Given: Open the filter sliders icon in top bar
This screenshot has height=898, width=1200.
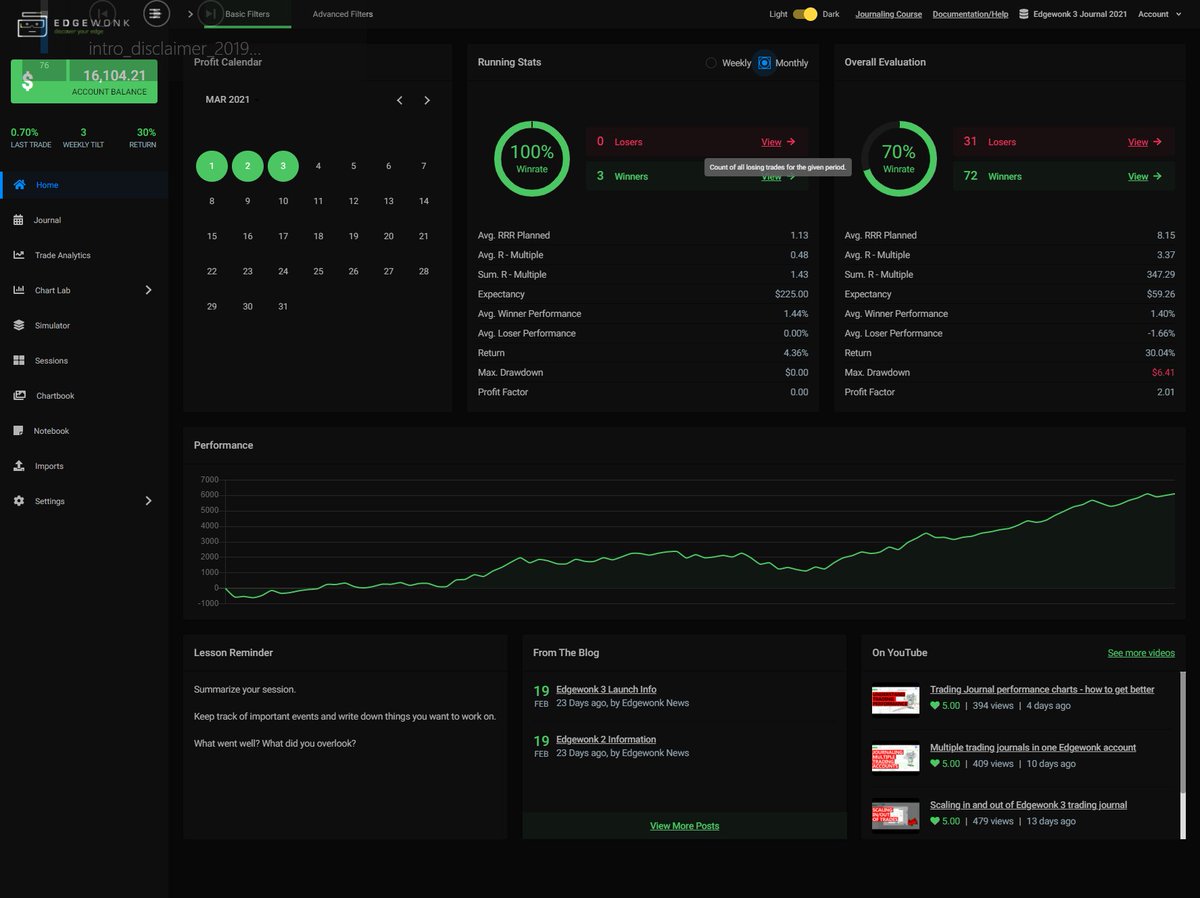Looking at the screenshot, I should (x=157, y=13).
